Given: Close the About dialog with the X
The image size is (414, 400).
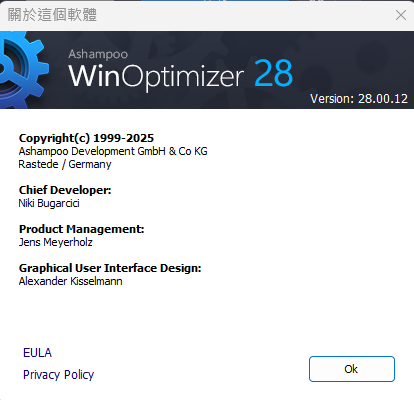Looking at the screenshot, I should [x=401, y=15].
